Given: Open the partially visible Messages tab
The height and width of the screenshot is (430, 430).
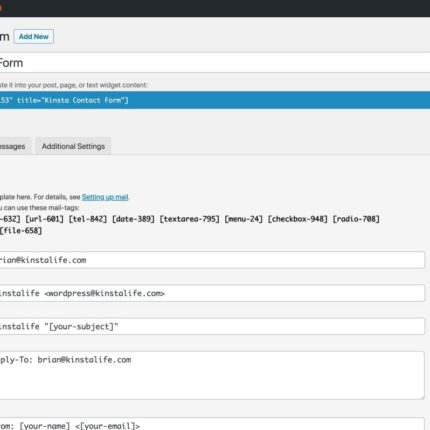Looking at the screenshot, I should [15, 146].
